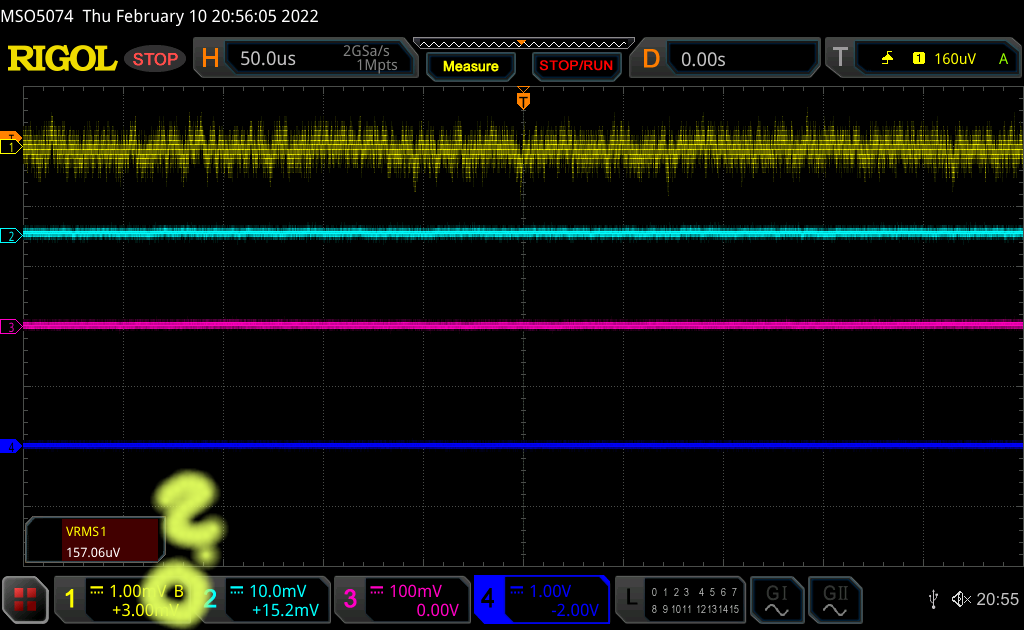
Task: Click the USB connection status icon
Action: (x=934, y=599)
